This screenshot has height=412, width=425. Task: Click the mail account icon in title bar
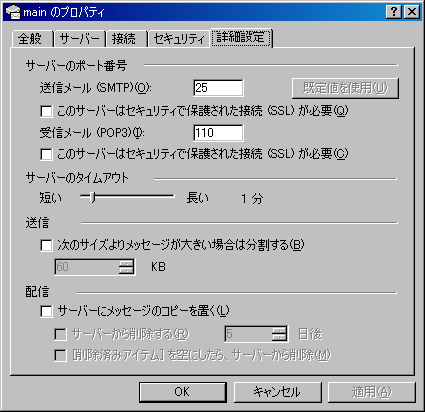tap(13, 12)
